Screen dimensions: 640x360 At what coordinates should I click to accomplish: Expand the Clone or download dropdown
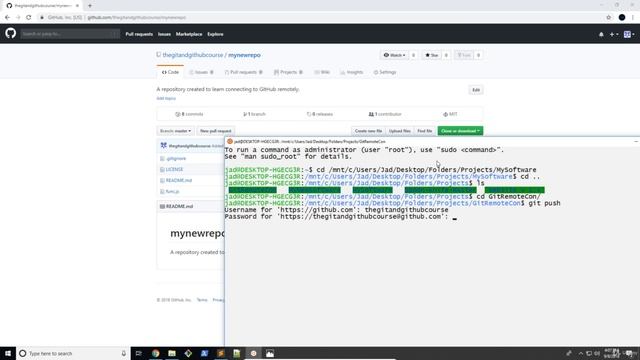click(460, 131)
